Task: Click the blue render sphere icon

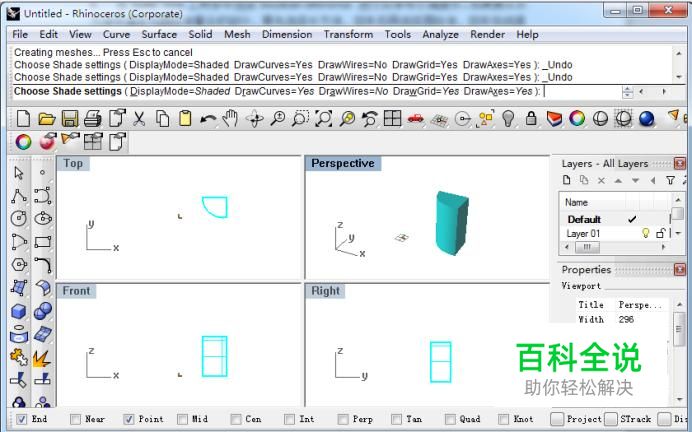Action: (646, 118)
